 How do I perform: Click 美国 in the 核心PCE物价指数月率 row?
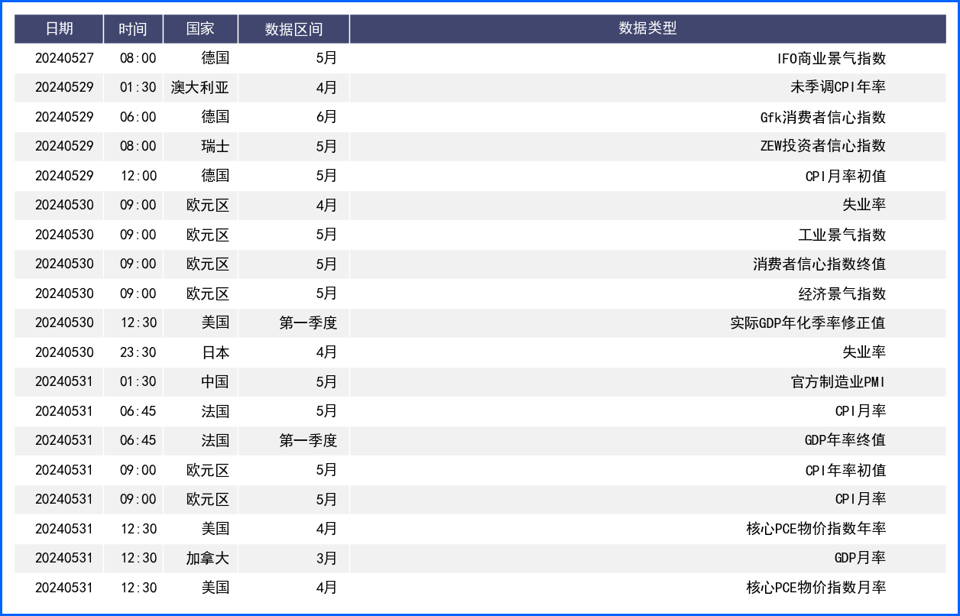[215, 587]
